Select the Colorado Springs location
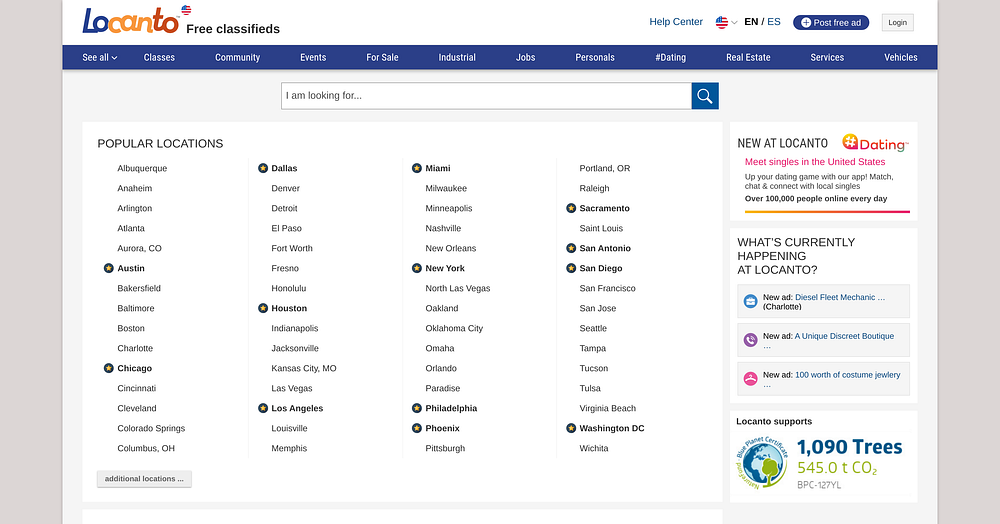The height and width of the screenshot is (524, 1000). click(151, 428)
